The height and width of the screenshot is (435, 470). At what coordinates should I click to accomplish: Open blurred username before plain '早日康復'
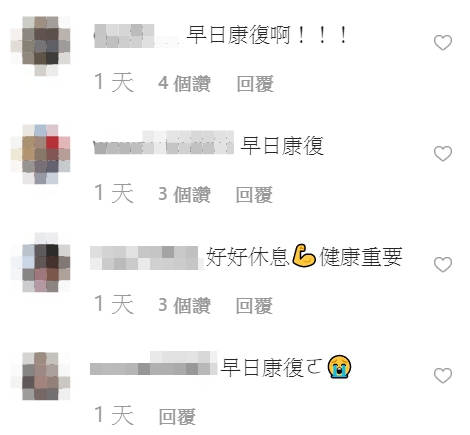[163, 143]
